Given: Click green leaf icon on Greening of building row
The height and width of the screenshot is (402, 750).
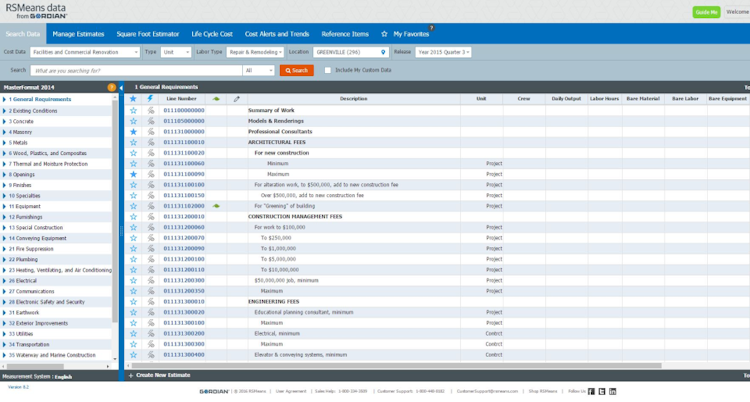Looking at the screenshot, I should pyautogui.click(x=216, y=206).
